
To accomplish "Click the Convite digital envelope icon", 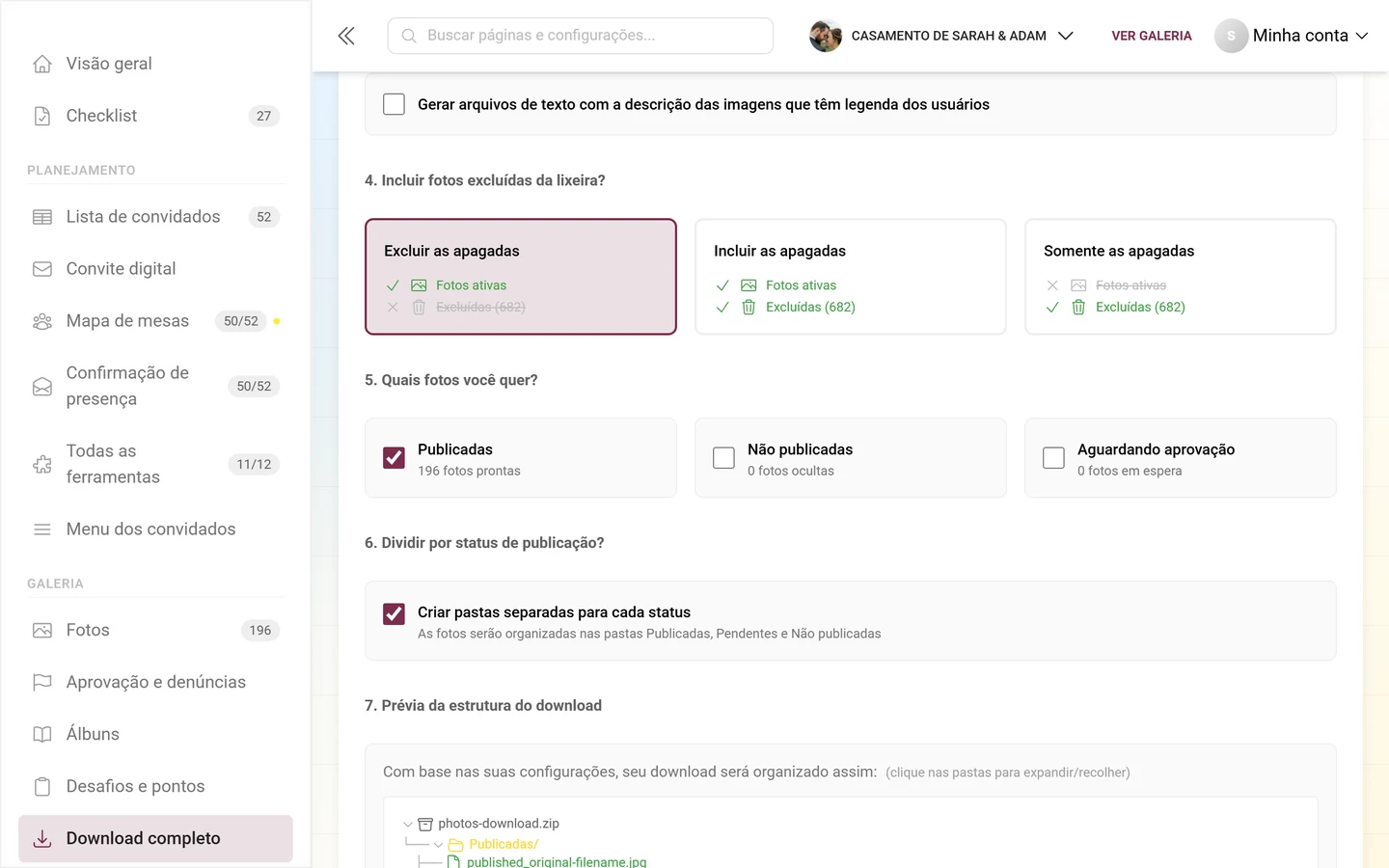I will [42, 269].
